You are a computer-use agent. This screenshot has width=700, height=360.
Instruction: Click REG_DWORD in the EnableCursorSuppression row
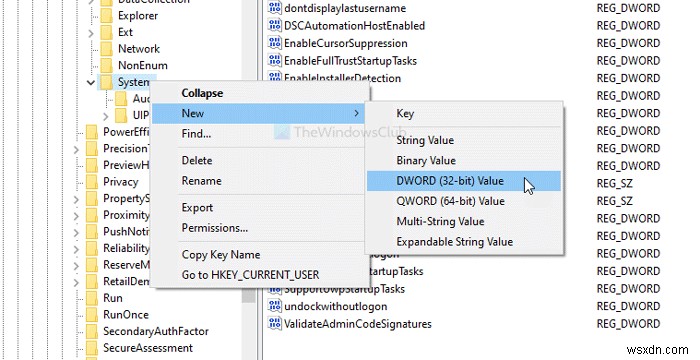point(628,43)
